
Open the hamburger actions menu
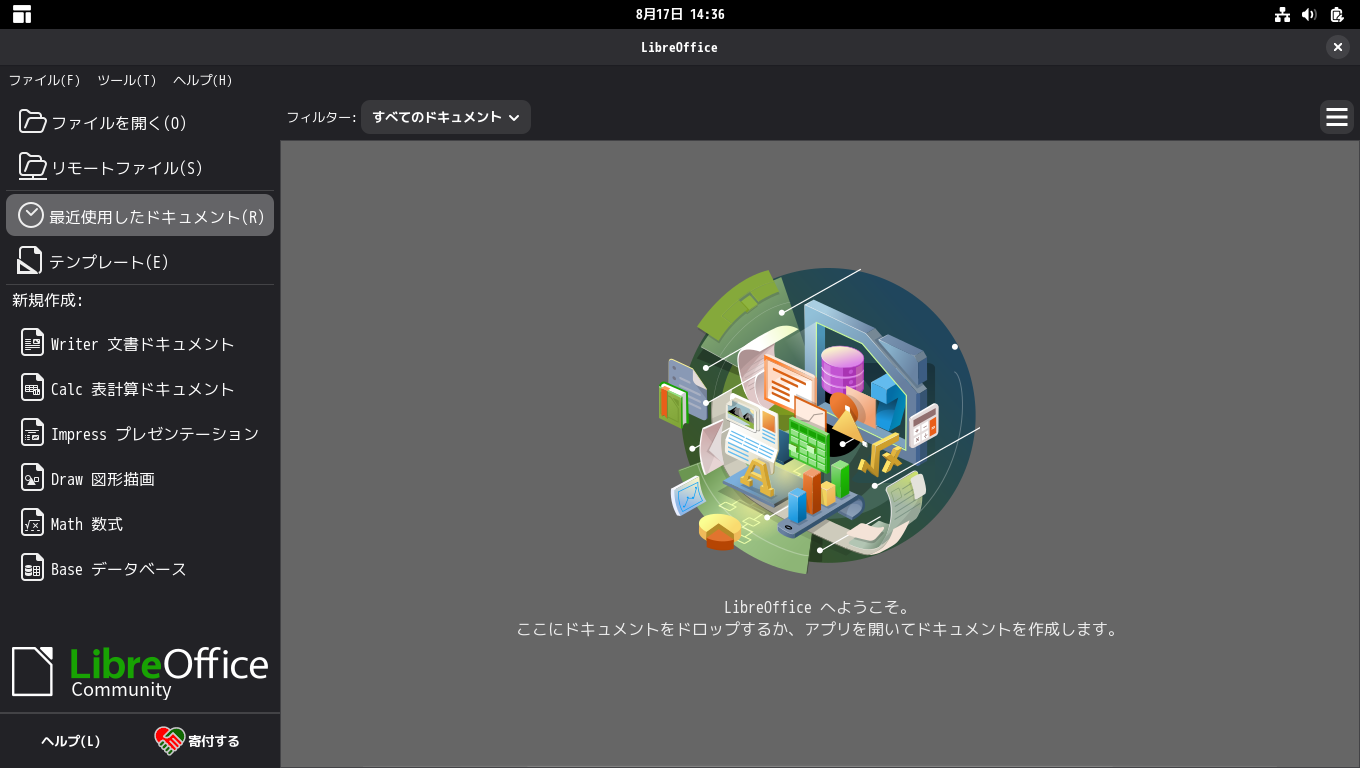click(x=1337, y=117)
